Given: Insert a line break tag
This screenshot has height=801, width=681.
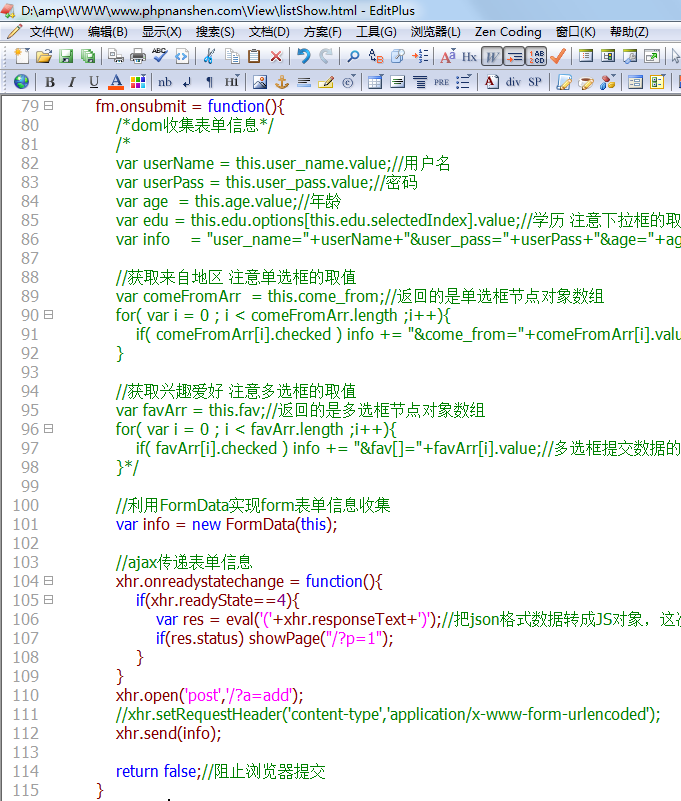Looking at the screenshot, I should (187, 82).
